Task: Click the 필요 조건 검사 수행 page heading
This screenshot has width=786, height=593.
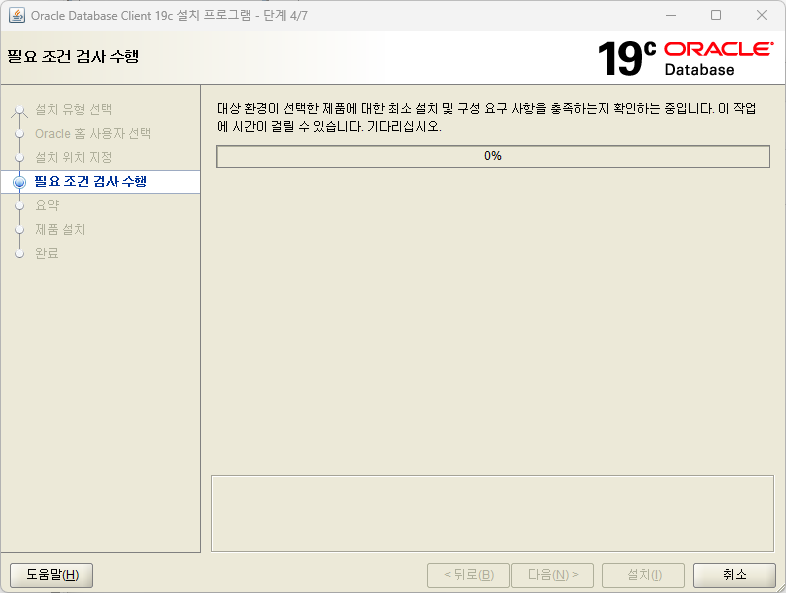Action: coord(73,56)
